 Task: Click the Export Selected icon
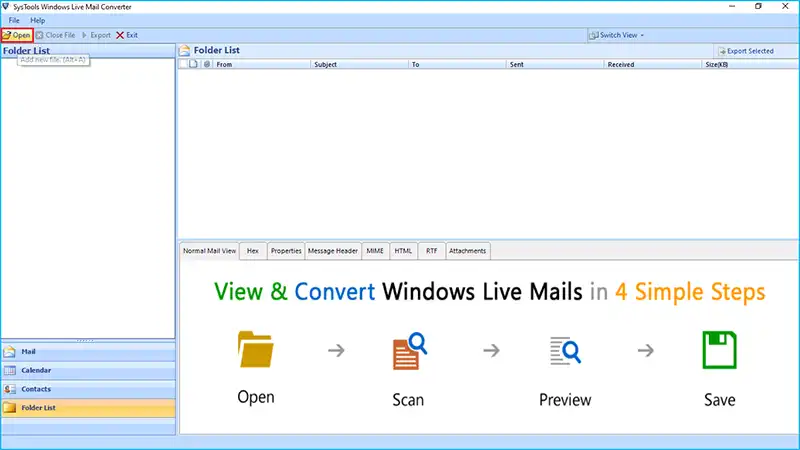(721, 51)
